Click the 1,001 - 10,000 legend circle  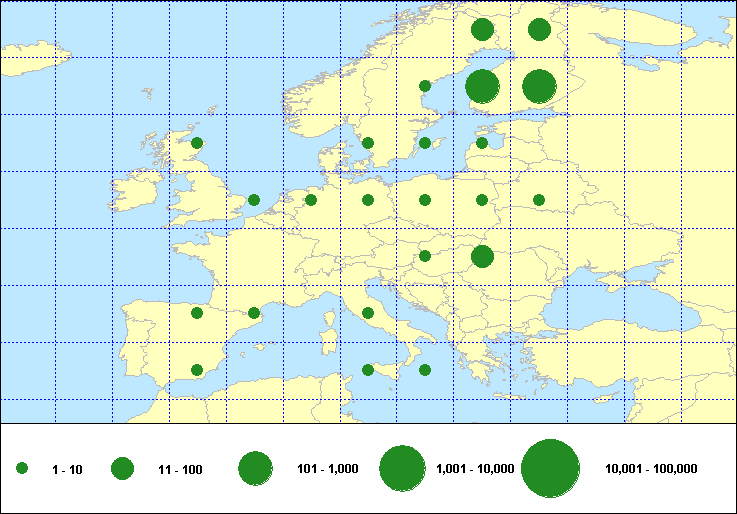point(403,468)
